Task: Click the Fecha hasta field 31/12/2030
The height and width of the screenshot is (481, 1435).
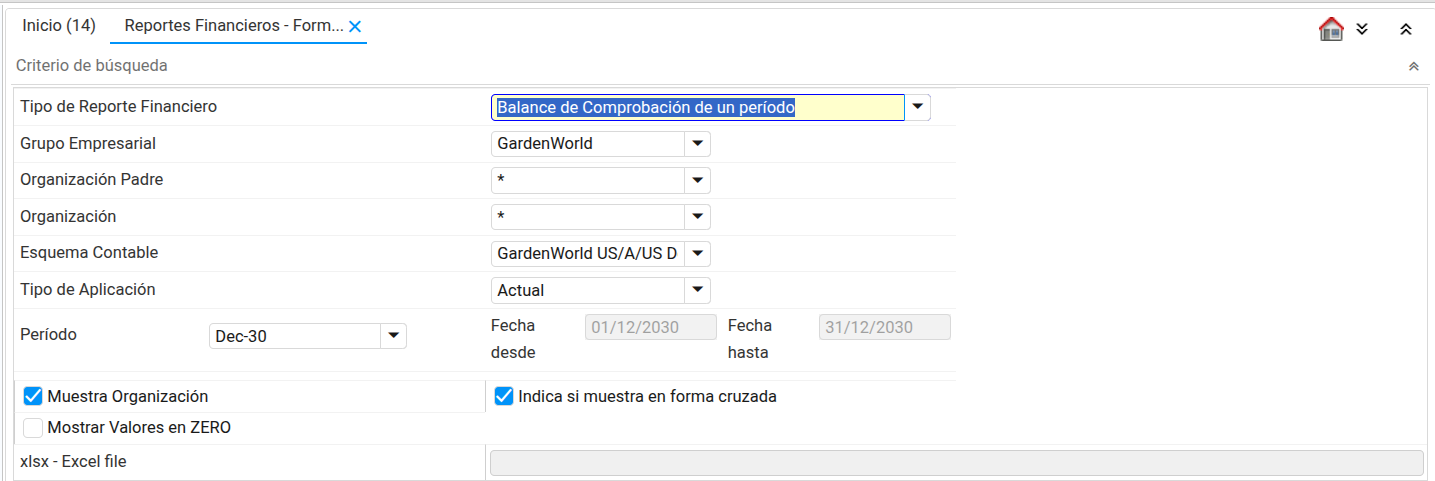Action: point(885,327)
